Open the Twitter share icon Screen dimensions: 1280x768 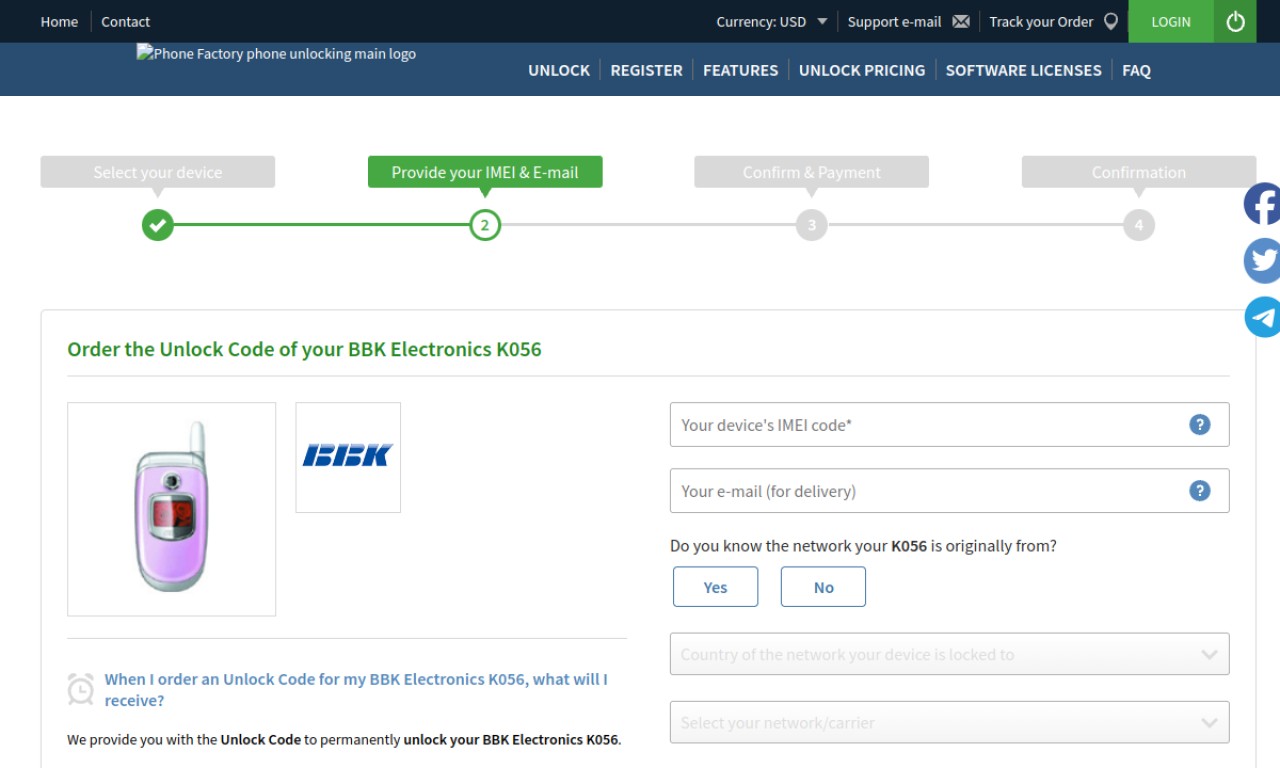coord(1262,261)
